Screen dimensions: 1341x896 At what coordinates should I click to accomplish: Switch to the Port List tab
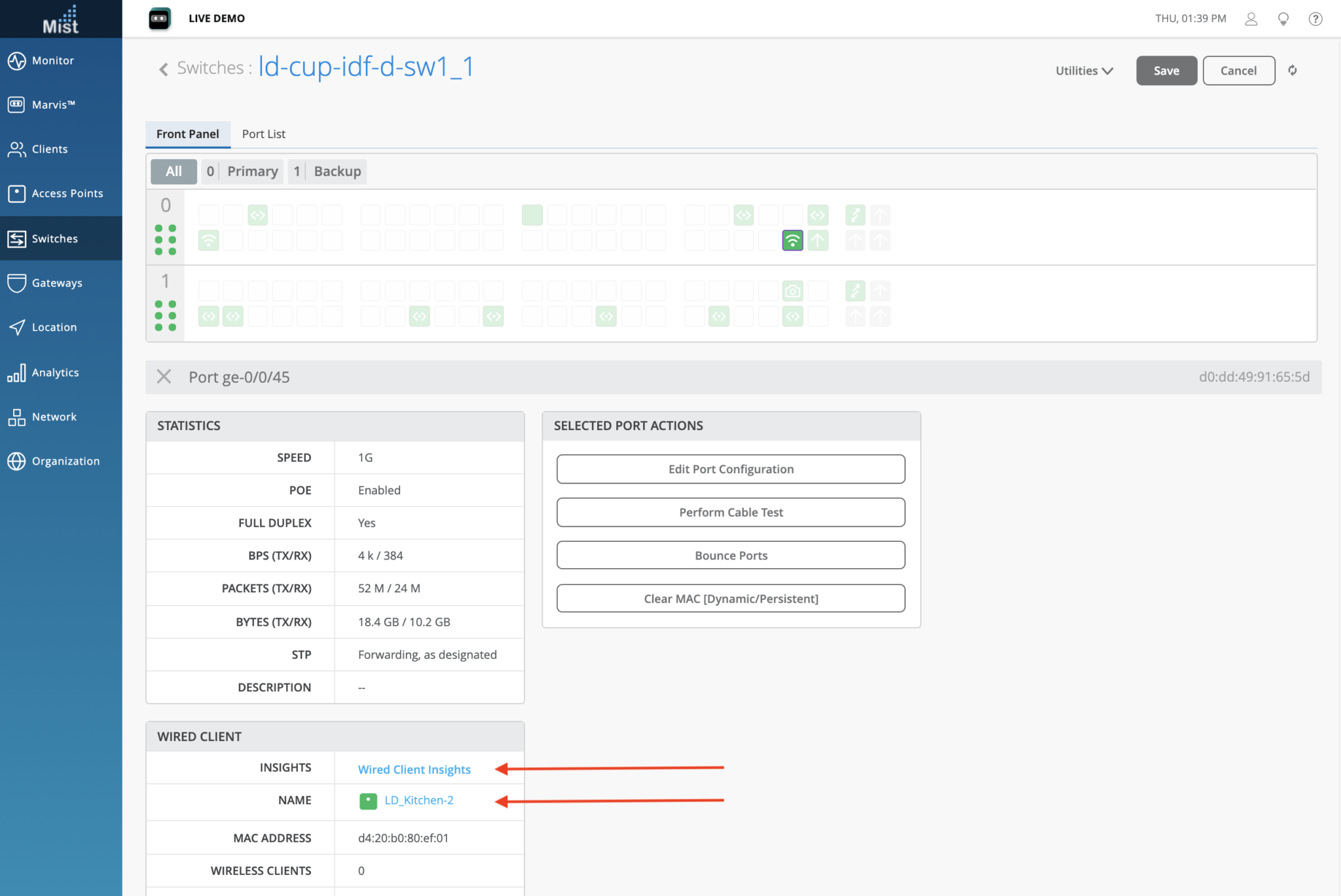[x=263, y=134]
